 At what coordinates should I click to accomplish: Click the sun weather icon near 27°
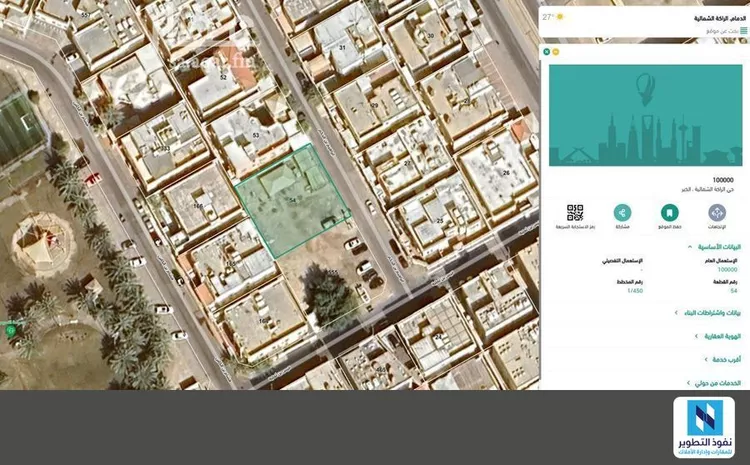tap(561, 17)
